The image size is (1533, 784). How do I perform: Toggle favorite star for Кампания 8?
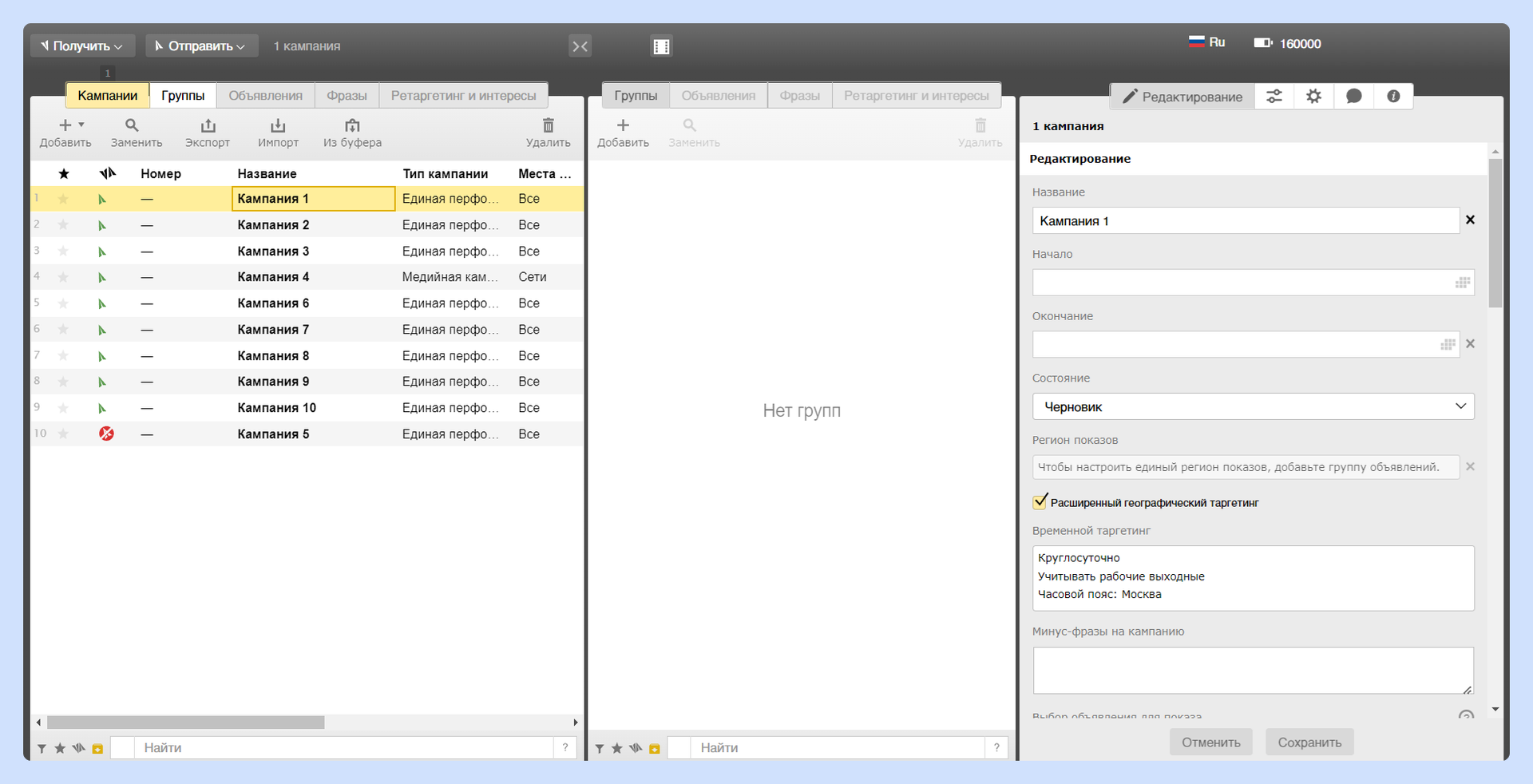(63, 356)
